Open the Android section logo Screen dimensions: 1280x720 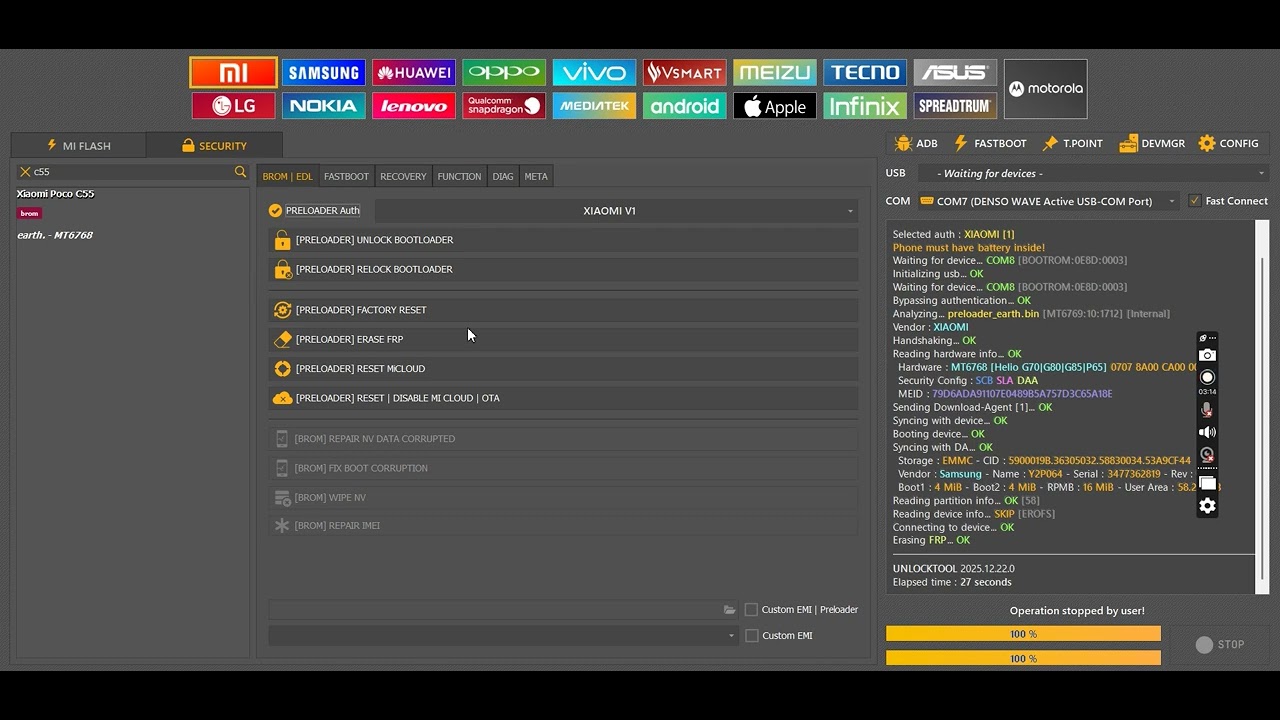[x=685, y=106]
